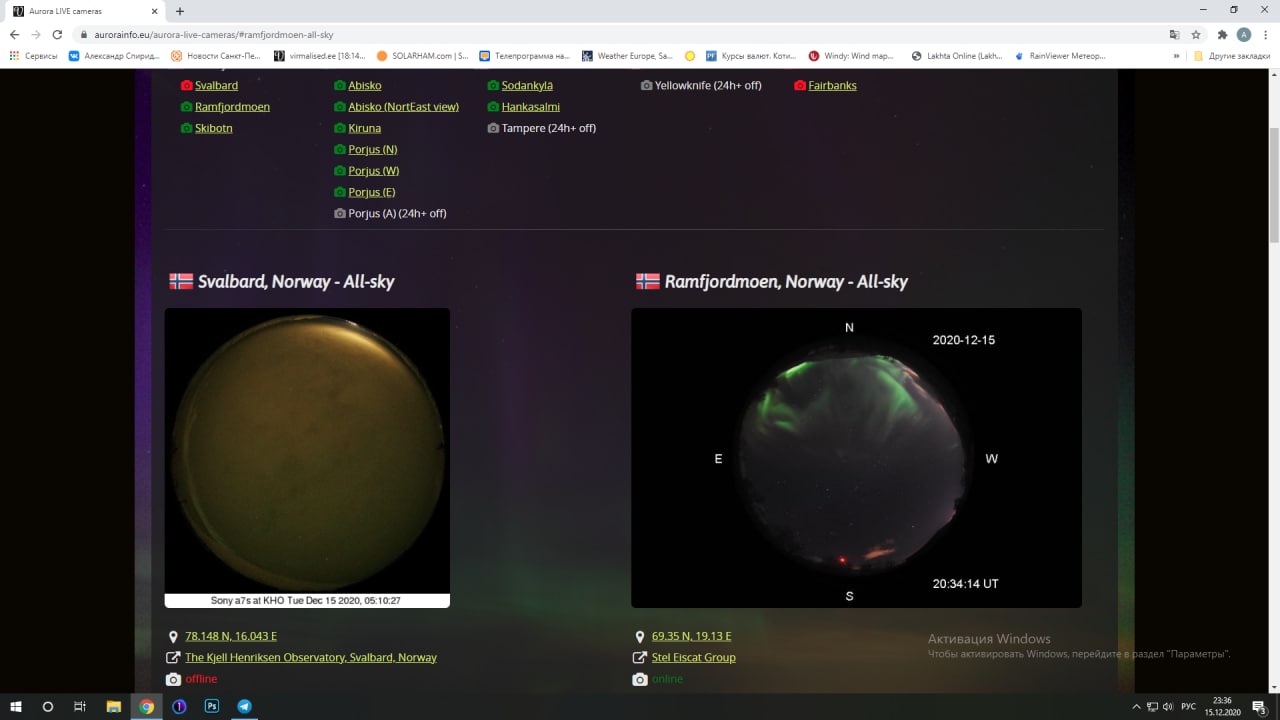
Task: Open the Porjus (W) camera link
Action: pos(374,171)
